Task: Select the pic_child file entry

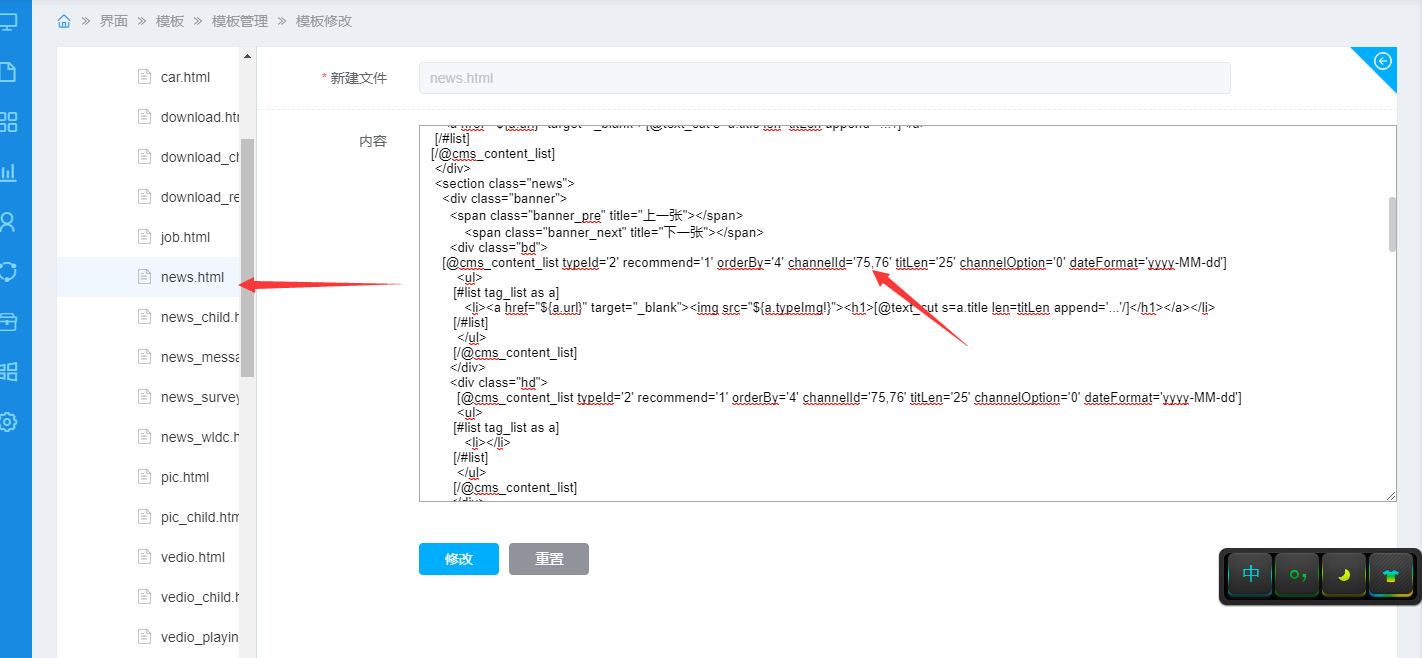Action: 200,517
